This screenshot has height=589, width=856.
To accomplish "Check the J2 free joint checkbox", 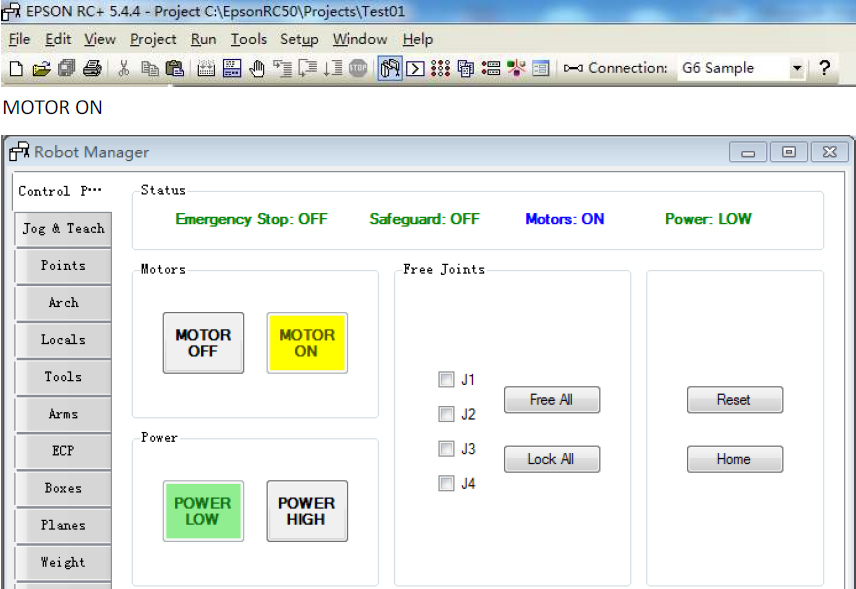I will (446, 414).
